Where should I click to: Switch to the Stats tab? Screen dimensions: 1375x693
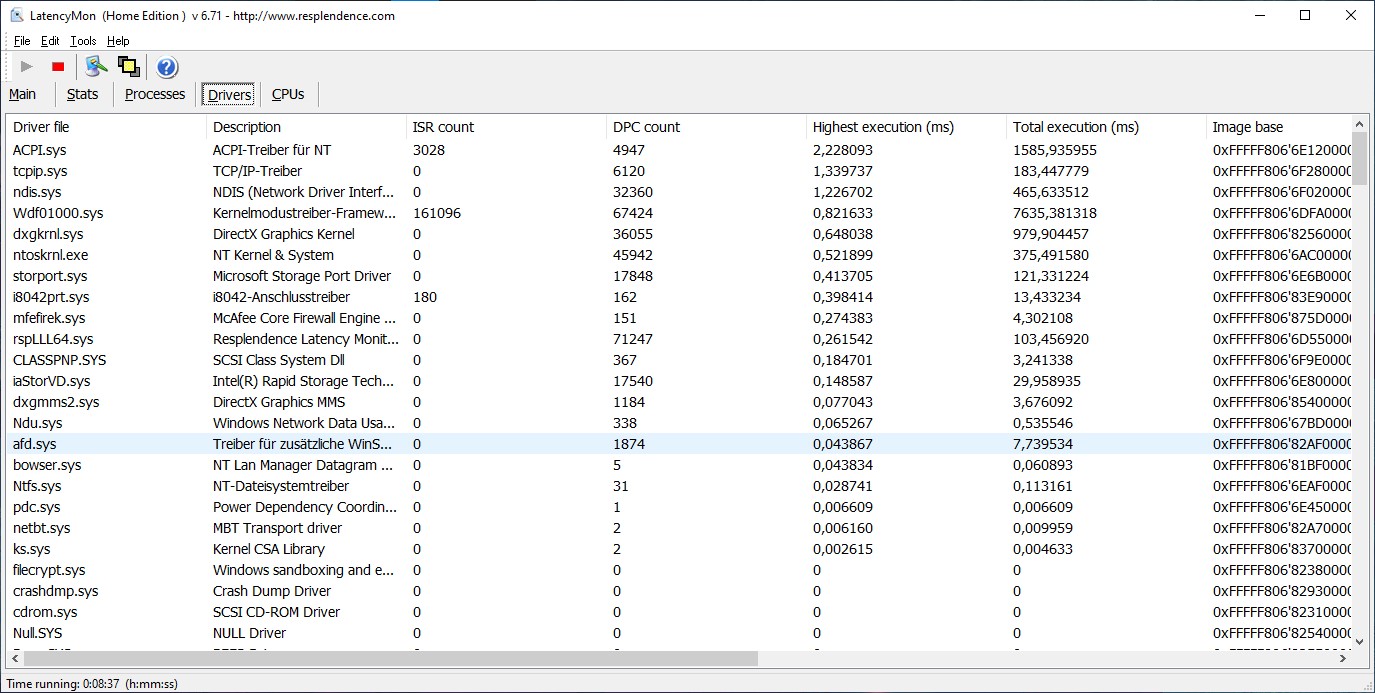(82, 94)
